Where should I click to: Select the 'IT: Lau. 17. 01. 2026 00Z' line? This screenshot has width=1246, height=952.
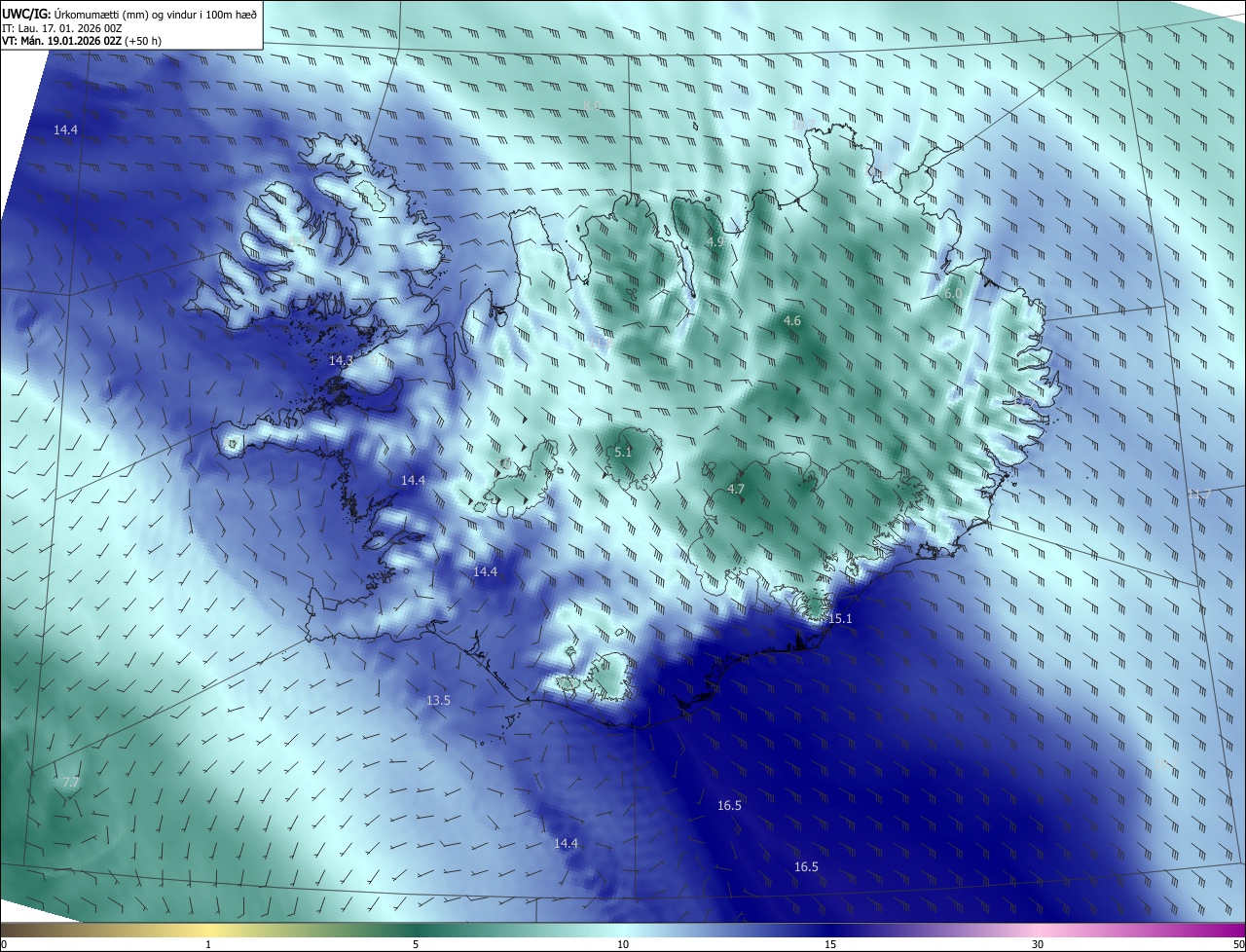[x=62, y=28]
